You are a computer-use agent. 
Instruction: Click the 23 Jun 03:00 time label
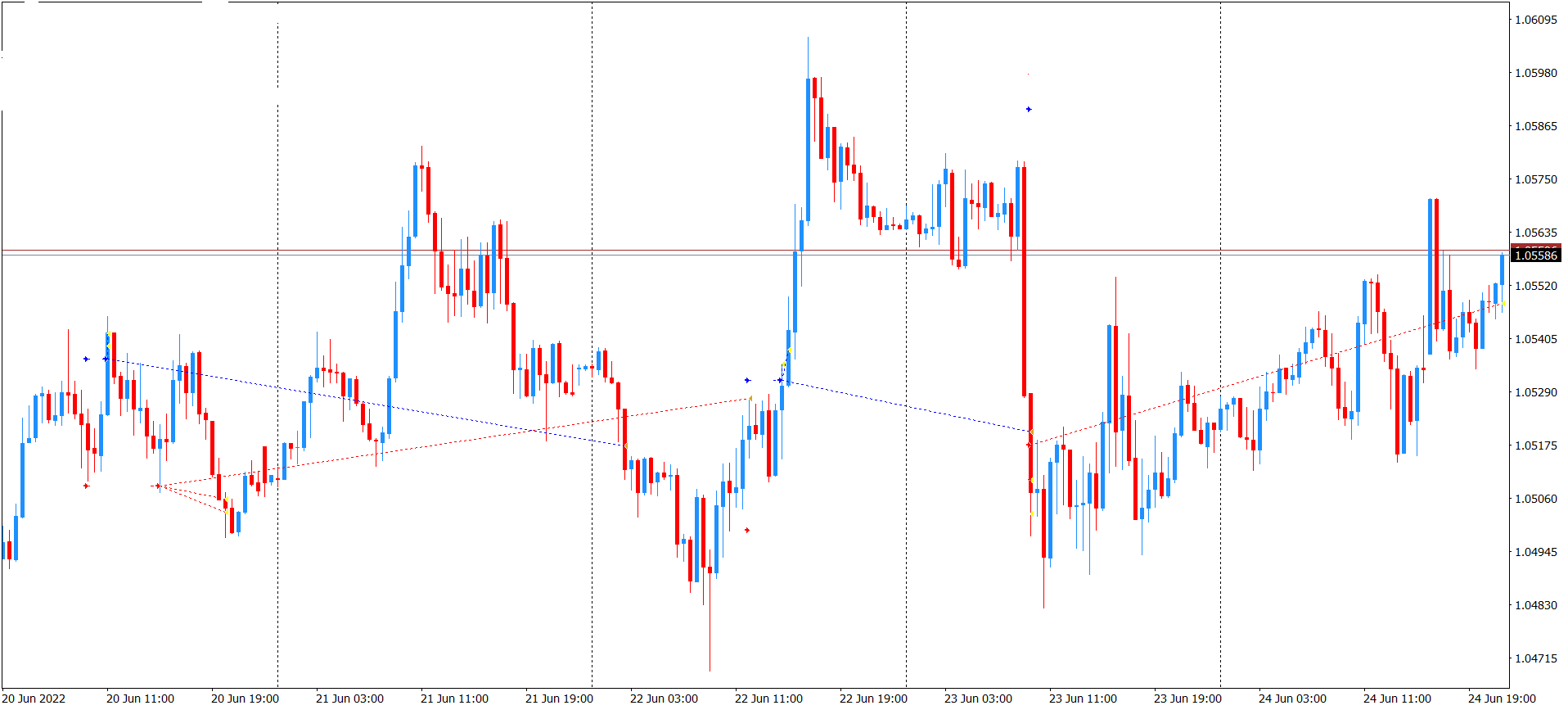[978, 699]
